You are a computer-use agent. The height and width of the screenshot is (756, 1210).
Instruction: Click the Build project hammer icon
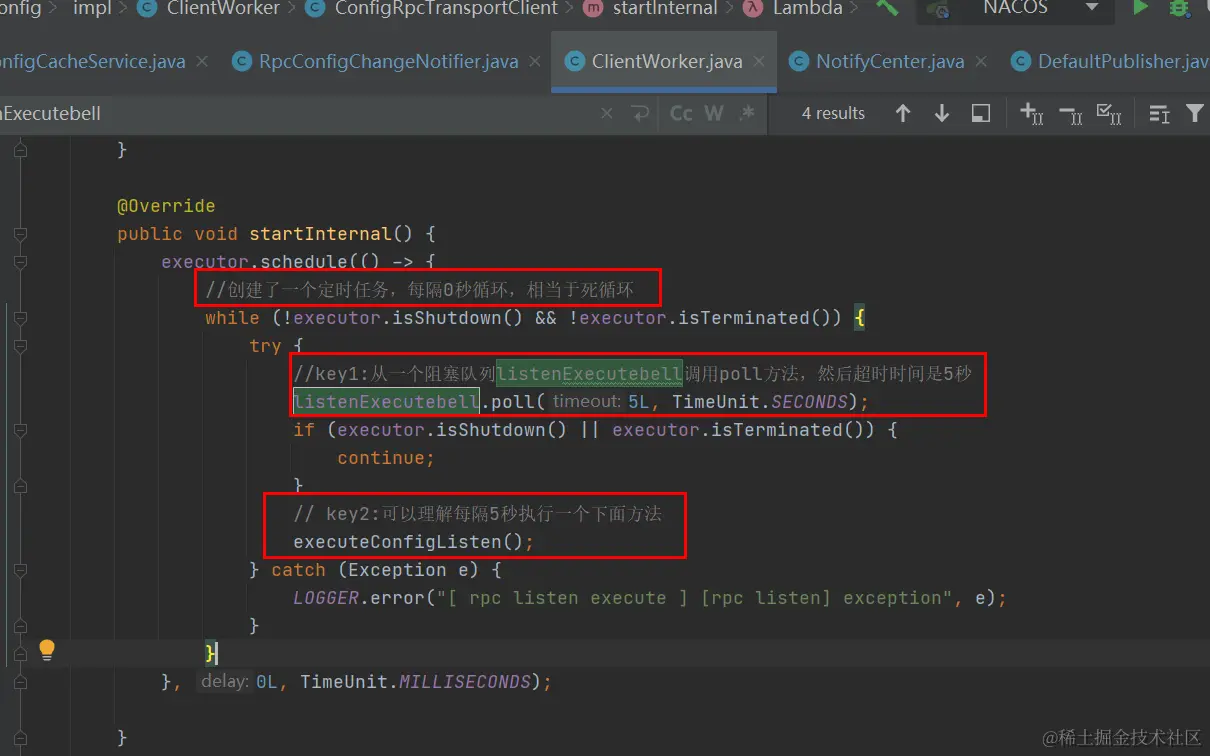point(887,8)
